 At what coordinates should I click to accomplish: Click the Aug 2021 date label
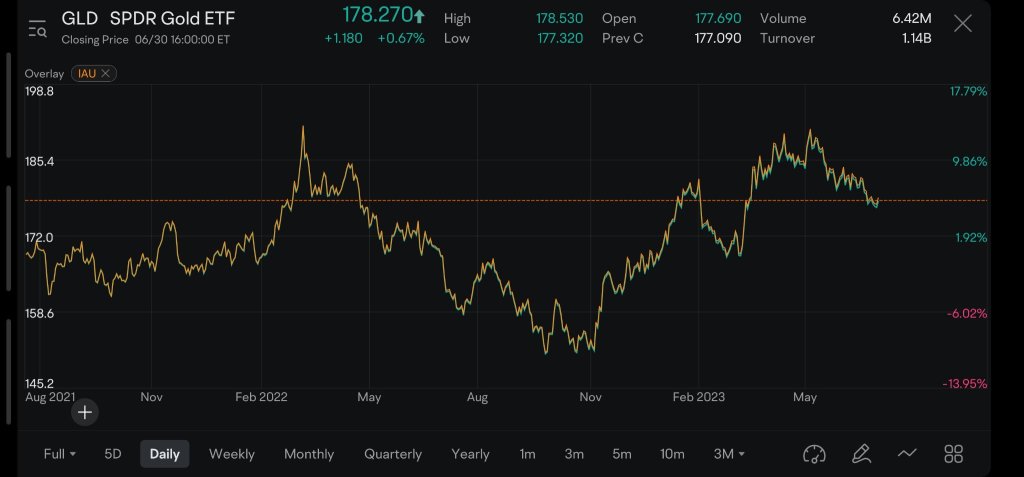pyautogui.click(x=50, y=397)
